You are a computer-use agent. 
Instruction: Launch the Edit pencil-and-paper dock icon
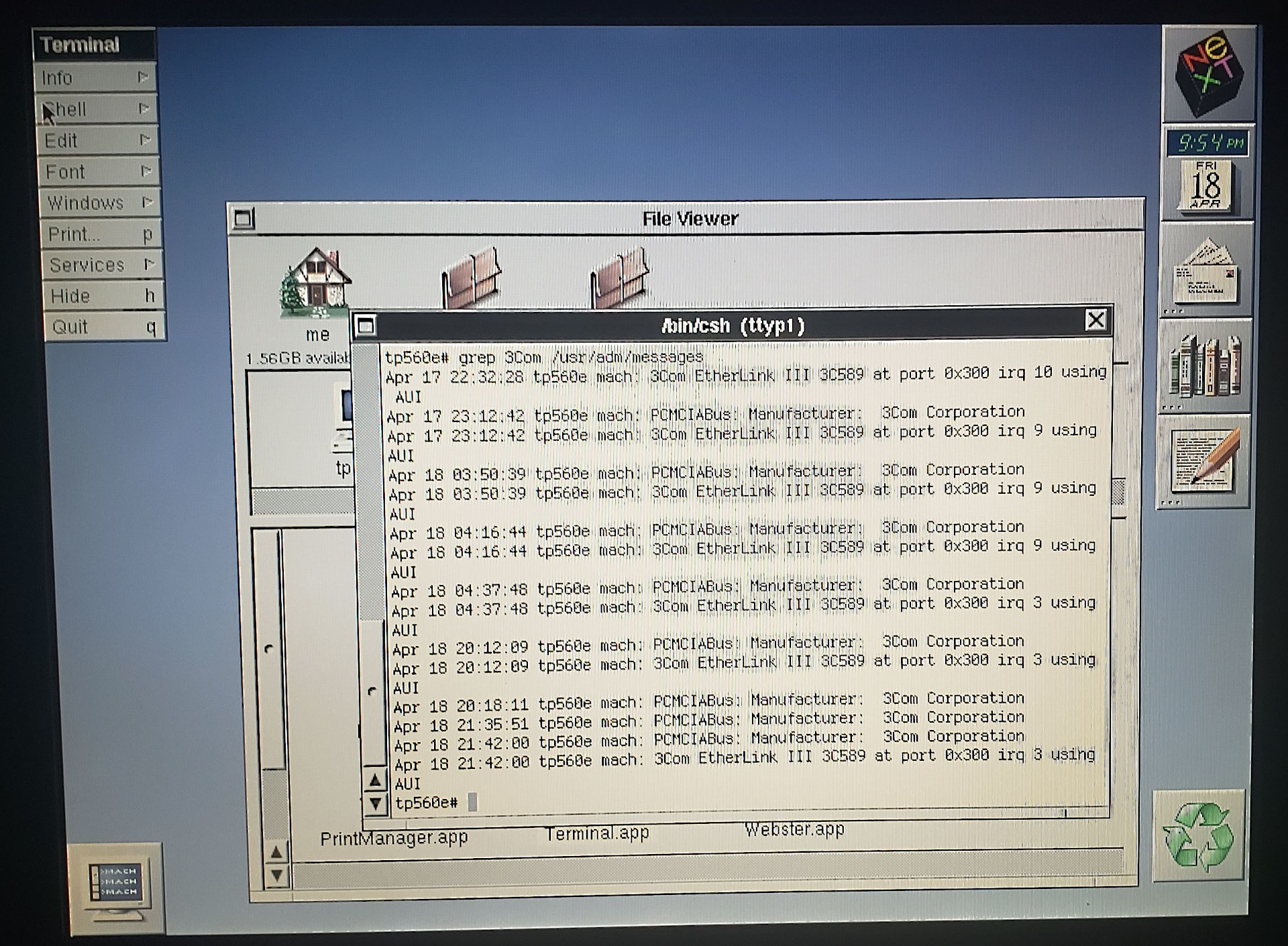(x=1204, y=462)
